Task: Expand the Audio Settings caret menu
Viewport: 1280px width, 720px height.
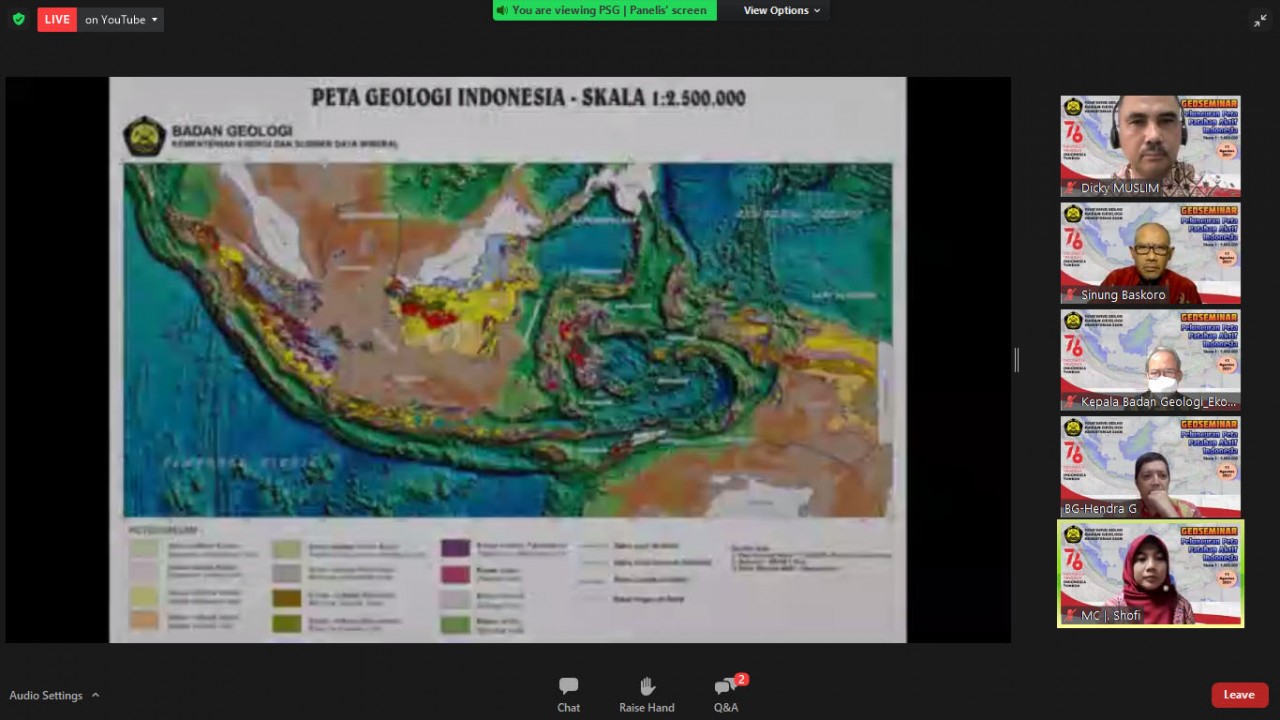Action: pyautogui.click(x=95, y=695)
